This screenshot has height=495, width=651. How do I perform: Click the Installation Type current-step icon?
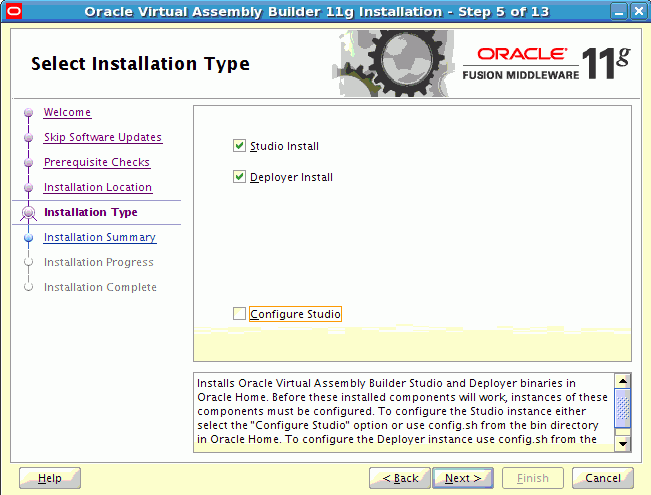point(29,213)
